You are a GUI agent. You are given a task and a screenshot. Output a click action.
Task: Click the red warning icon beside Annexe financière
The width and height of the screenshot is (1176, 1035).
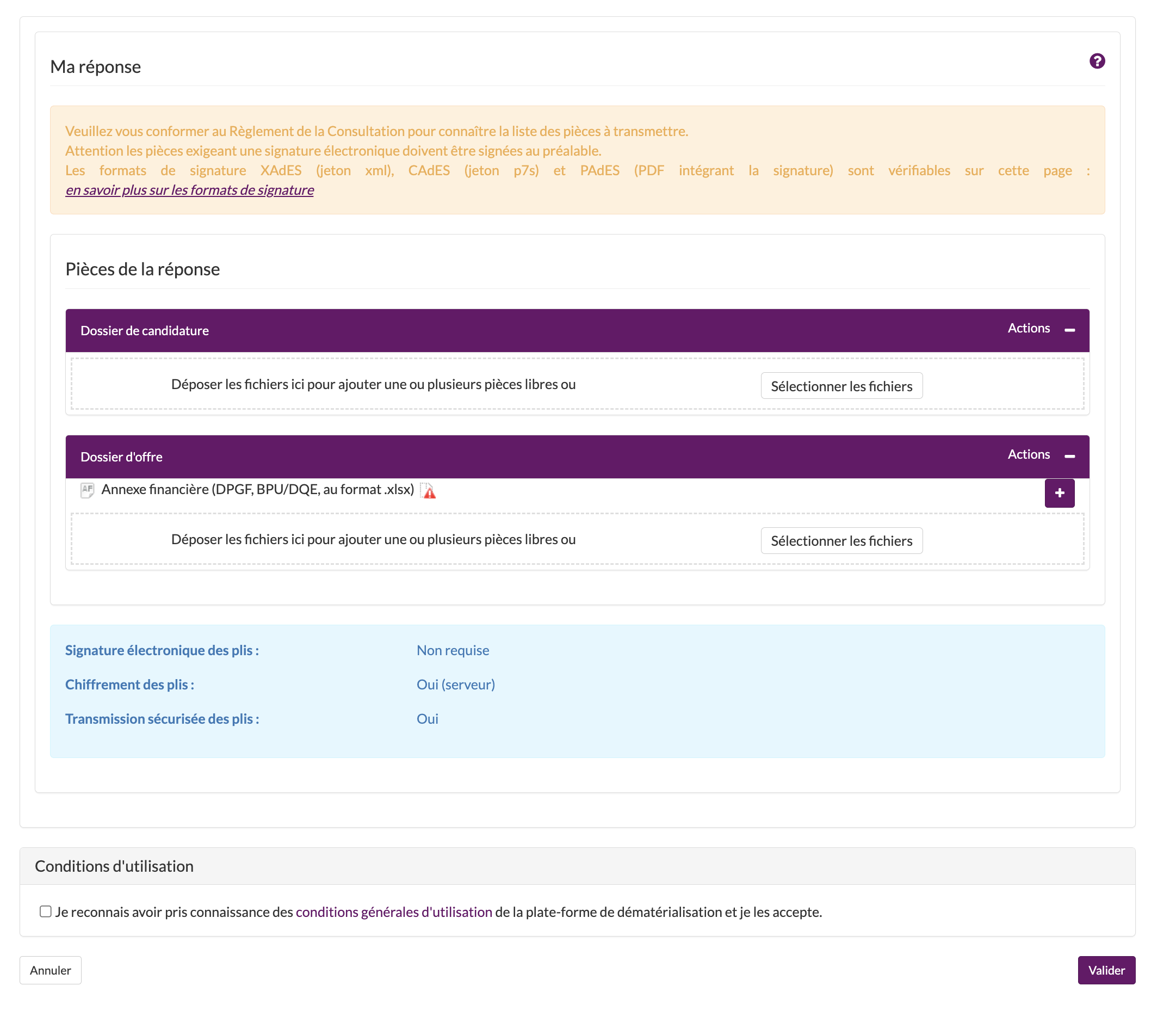click(428, 490)
